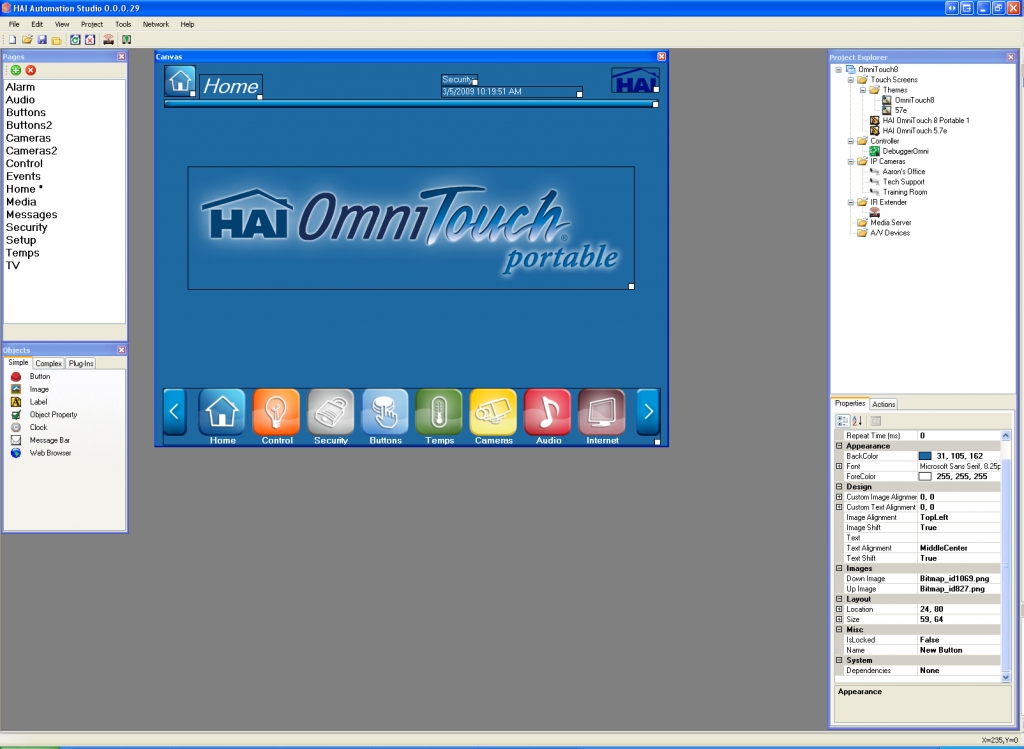Open the File menu
This screenshot has width=1024, height=749.
coord(14,24)
